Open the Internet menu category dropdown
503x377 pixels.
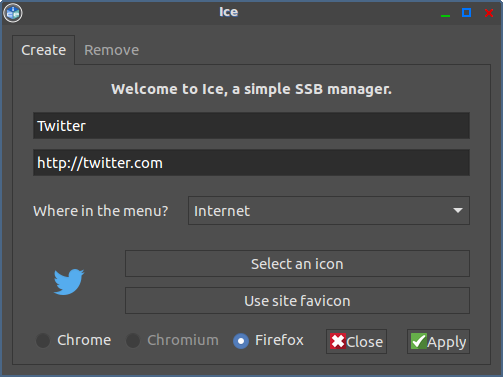pos(329,211)
